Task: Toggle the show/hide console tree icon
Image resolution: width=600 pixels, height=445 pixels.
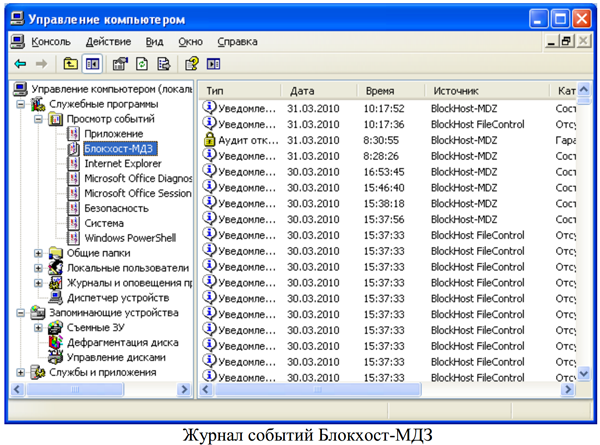Action: click(x=92, y=64)
